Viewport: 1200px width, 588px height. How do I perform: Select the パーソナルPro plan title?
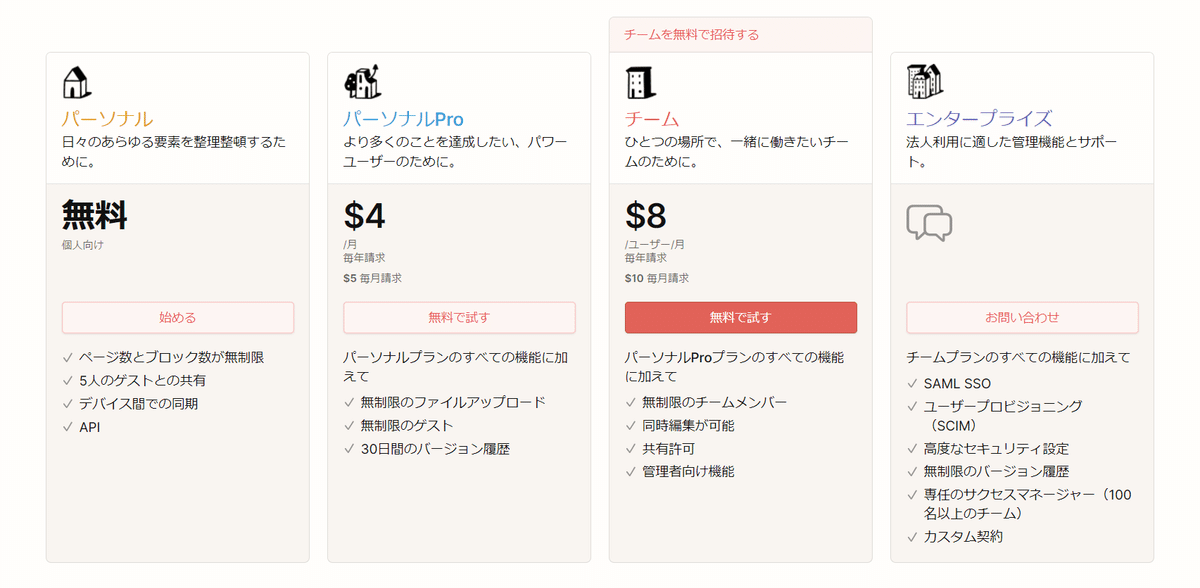click(x=403, y=119)
